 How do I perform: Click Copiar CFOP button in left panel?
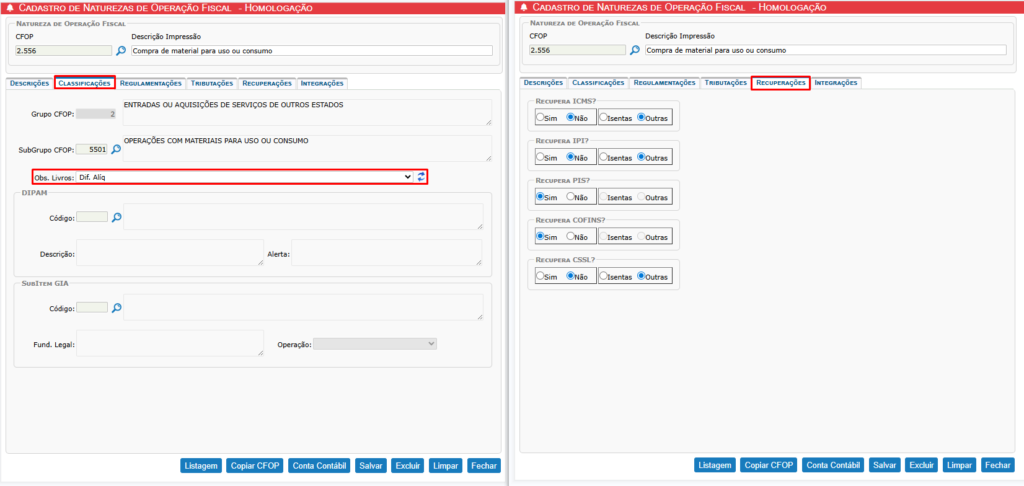click(x=254, y=465)
